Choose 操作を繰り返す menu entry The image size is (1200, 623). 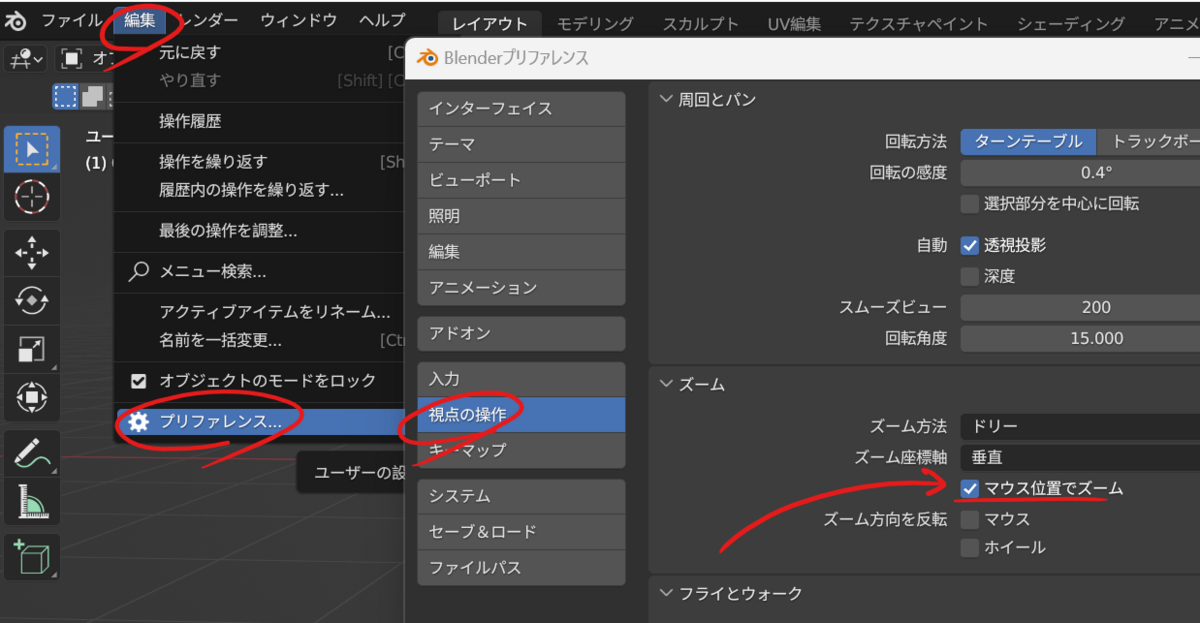pos(259,162)
